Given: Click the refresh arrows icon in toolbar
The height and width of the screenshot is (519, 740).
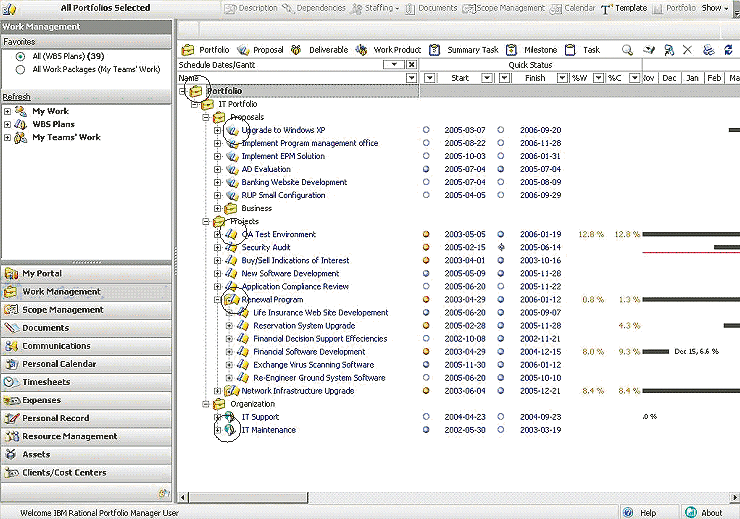Looking at the screenshot, I should [729, 50].
